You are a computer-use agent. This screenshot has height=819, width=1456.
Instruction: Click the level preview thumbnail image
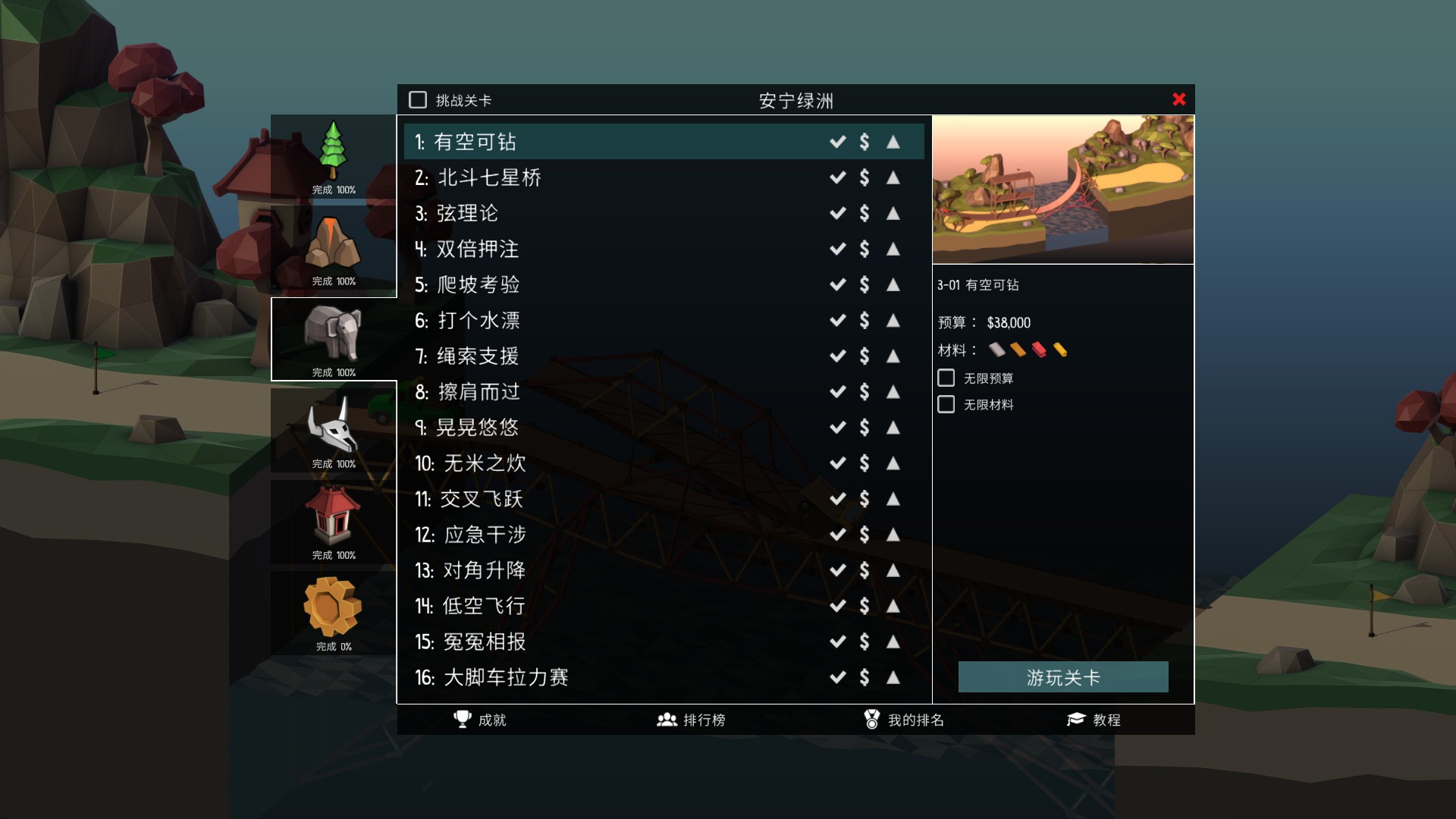point(1063,190)
